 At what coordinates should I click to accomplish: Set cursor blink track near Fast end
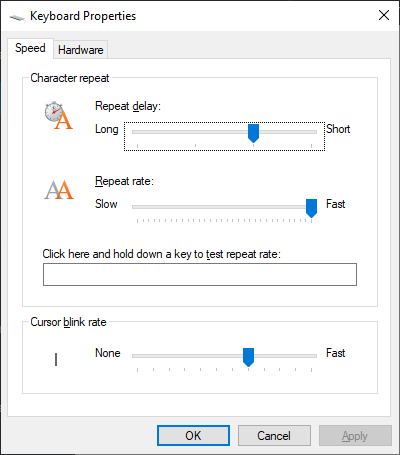(x=303, y=356)
